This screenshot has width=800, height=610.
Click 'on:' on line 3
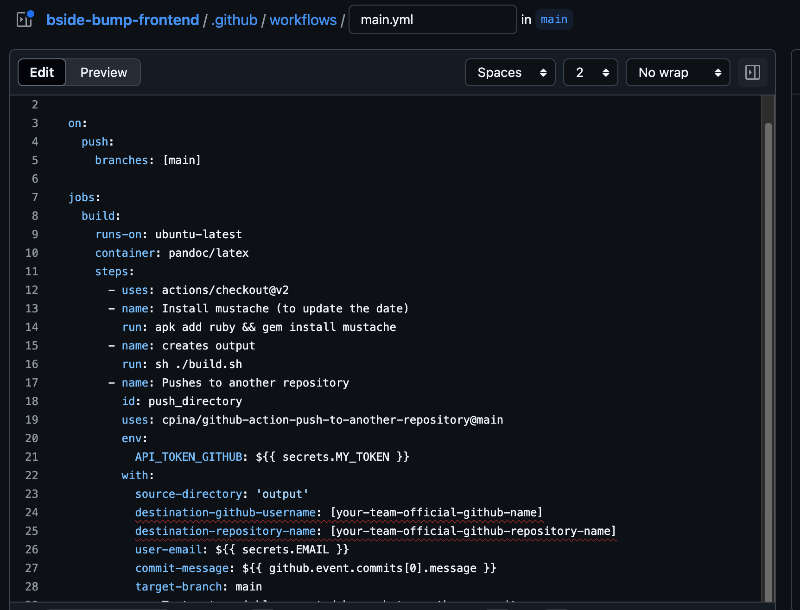(x=78, y=123)
